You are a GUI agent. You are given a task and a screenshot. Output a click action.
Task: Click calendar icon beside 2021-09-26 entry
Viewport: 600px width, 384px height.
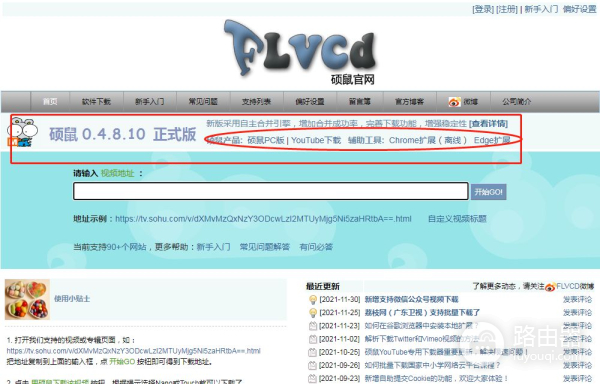(x=313, y=365)
